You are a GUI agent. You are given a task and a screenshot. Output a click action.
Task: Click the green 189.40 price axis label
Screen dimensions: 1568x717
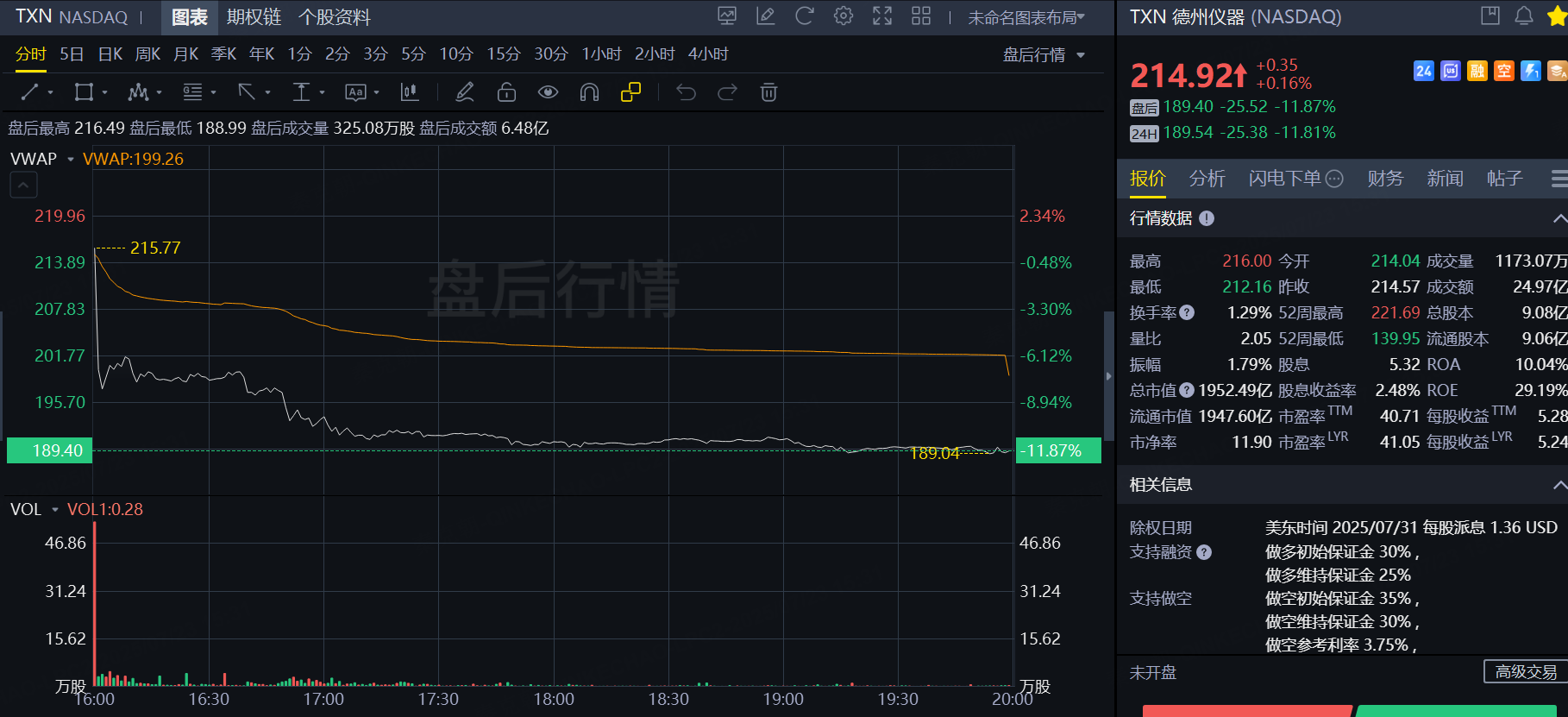click(x=49, y=450)
